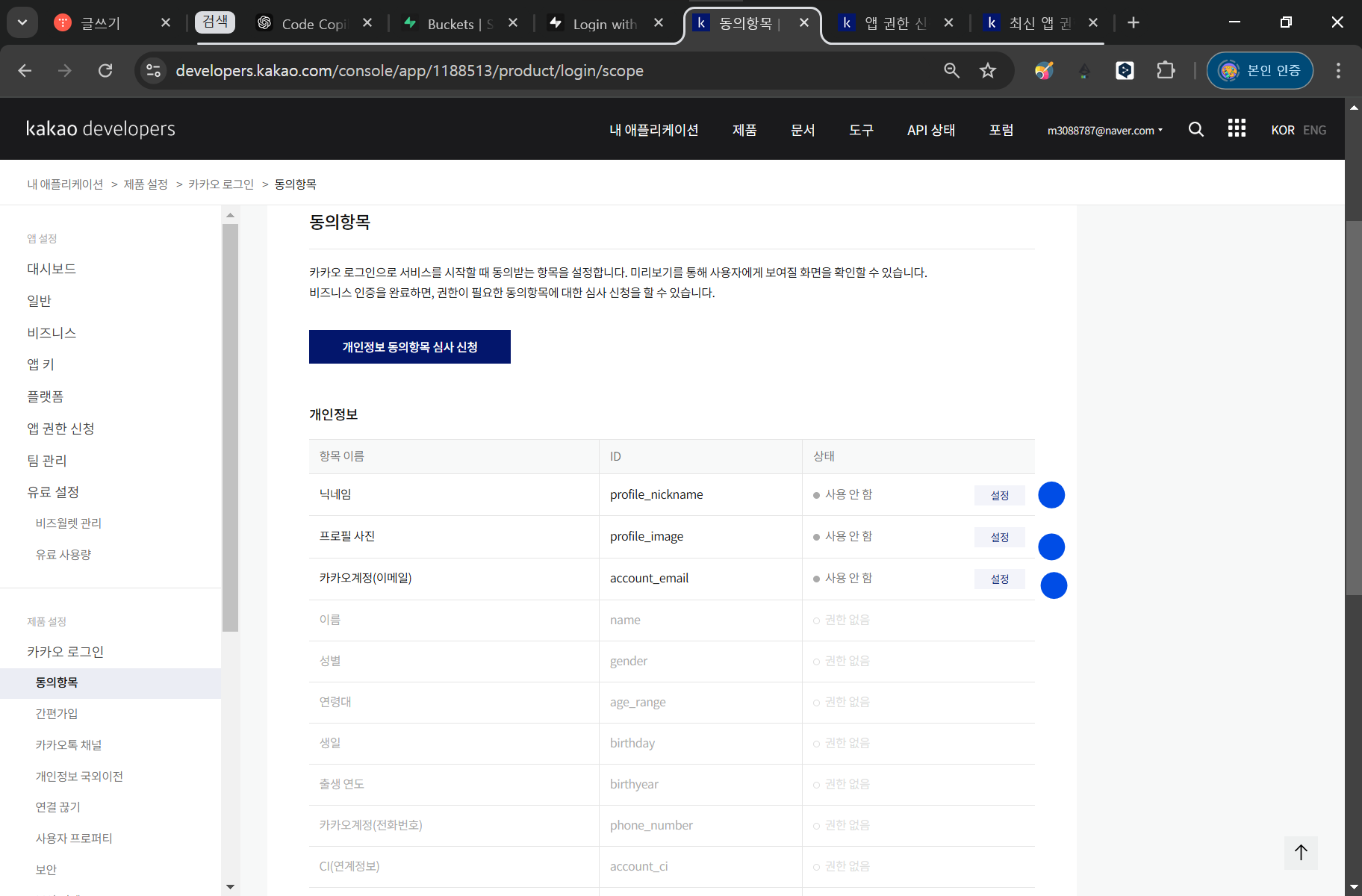Follow the 카카오 로그인 breadcrumb
Viewport: 1362px width, 896px height.
click(221, 184)
